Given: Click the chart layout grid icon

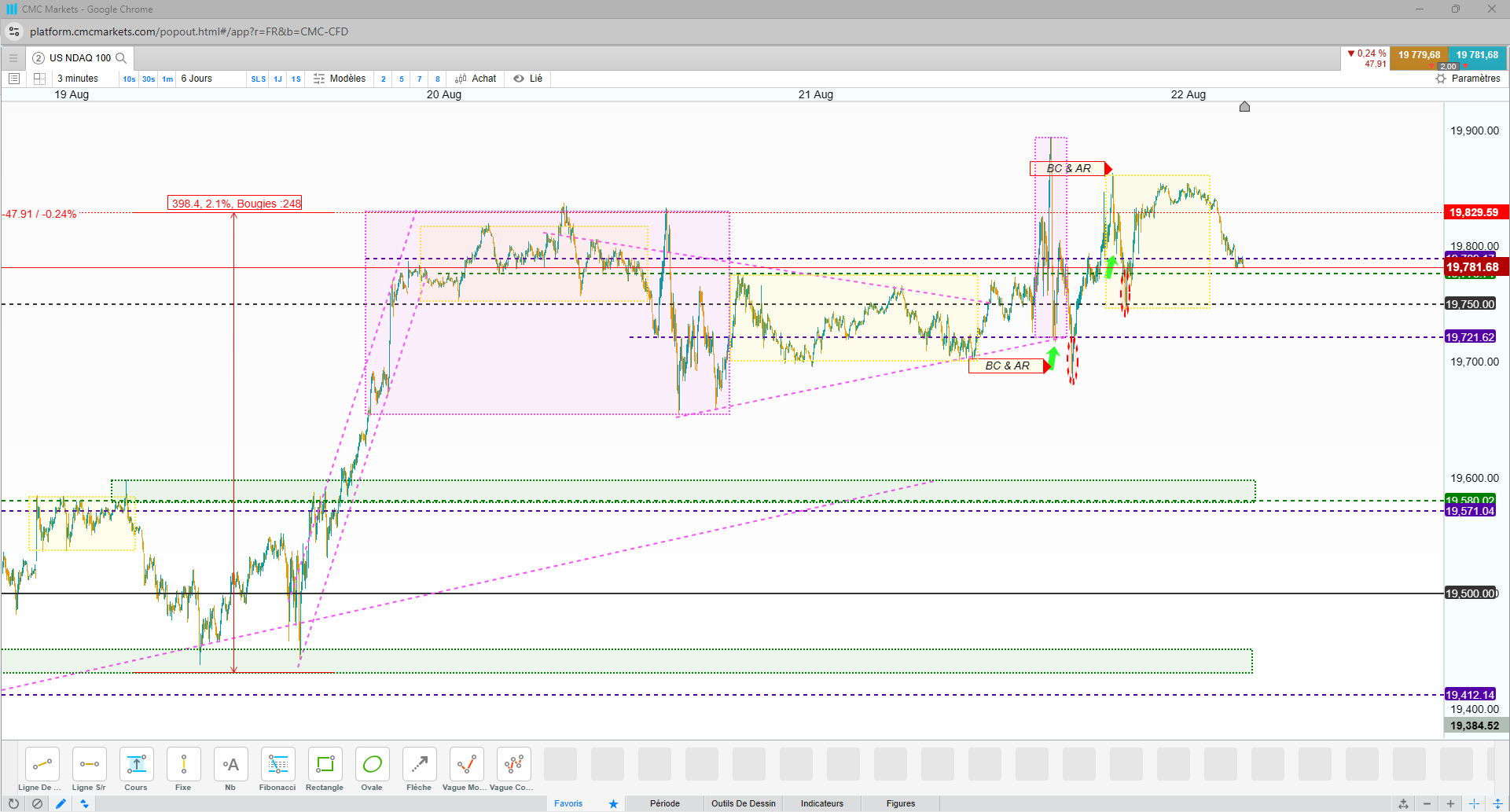Looking at the screenshot, I should tap(39, 79).
